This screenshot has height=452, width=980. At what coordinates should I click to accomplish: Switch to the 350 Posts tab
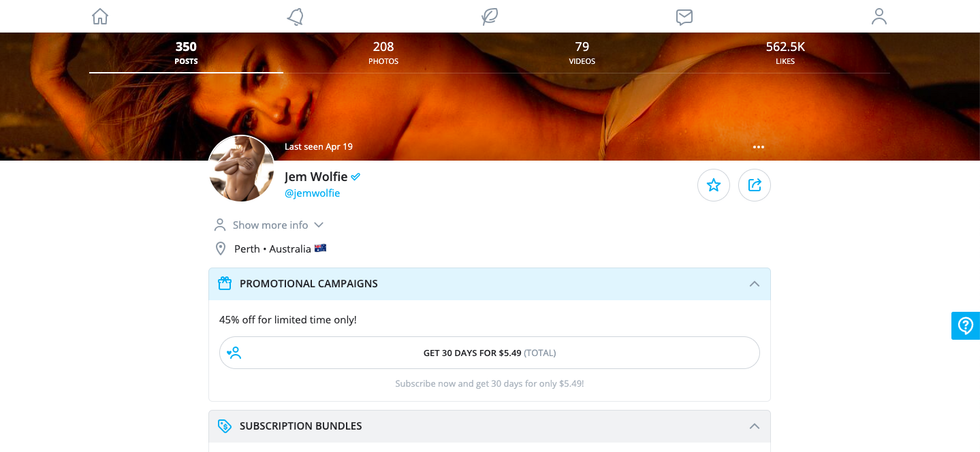click(186, 53)
